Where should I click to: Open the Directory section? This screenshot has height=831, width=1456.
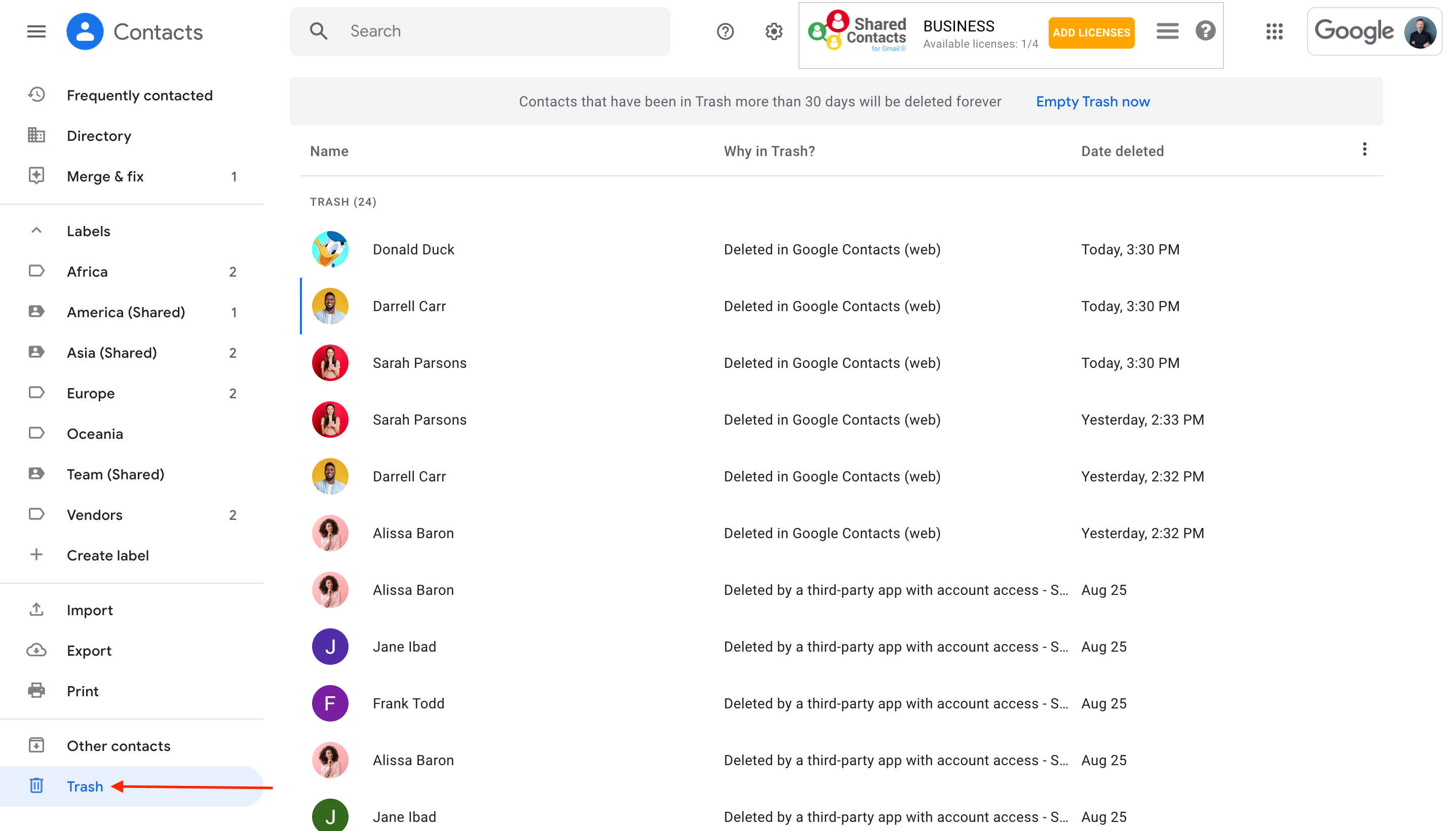pyautogui.click(x=99, y=136)
